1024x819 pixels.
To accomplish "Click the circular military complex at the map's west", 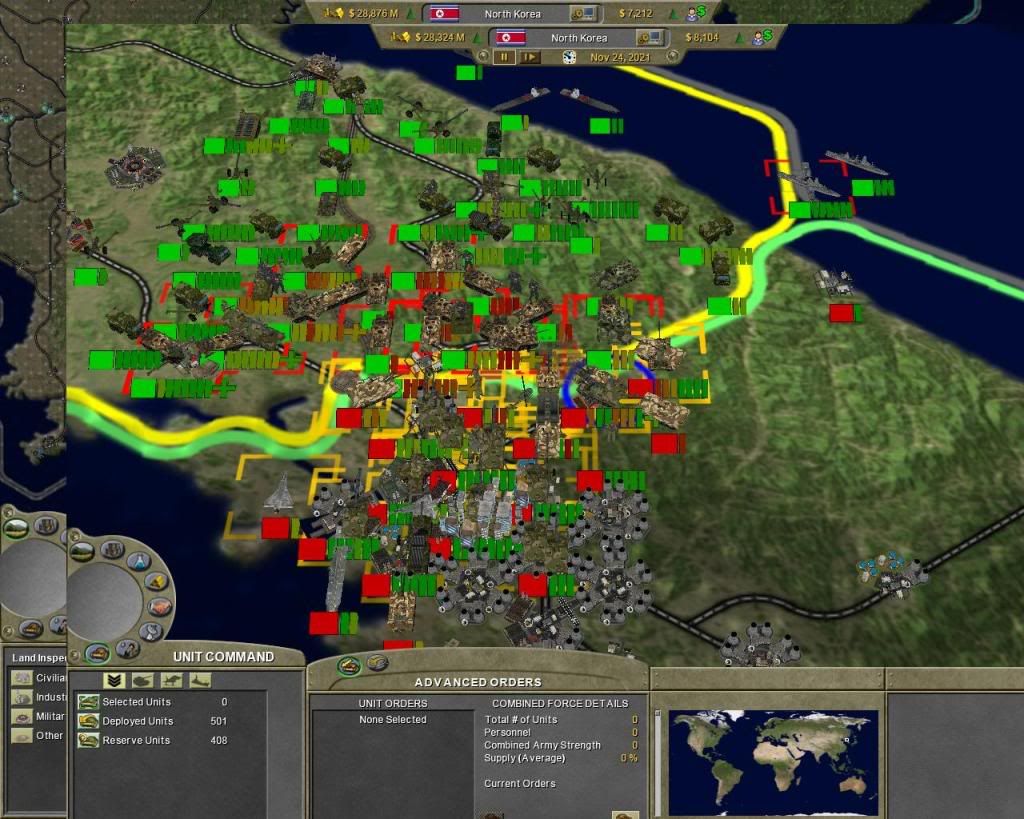I will pos(134,168).
